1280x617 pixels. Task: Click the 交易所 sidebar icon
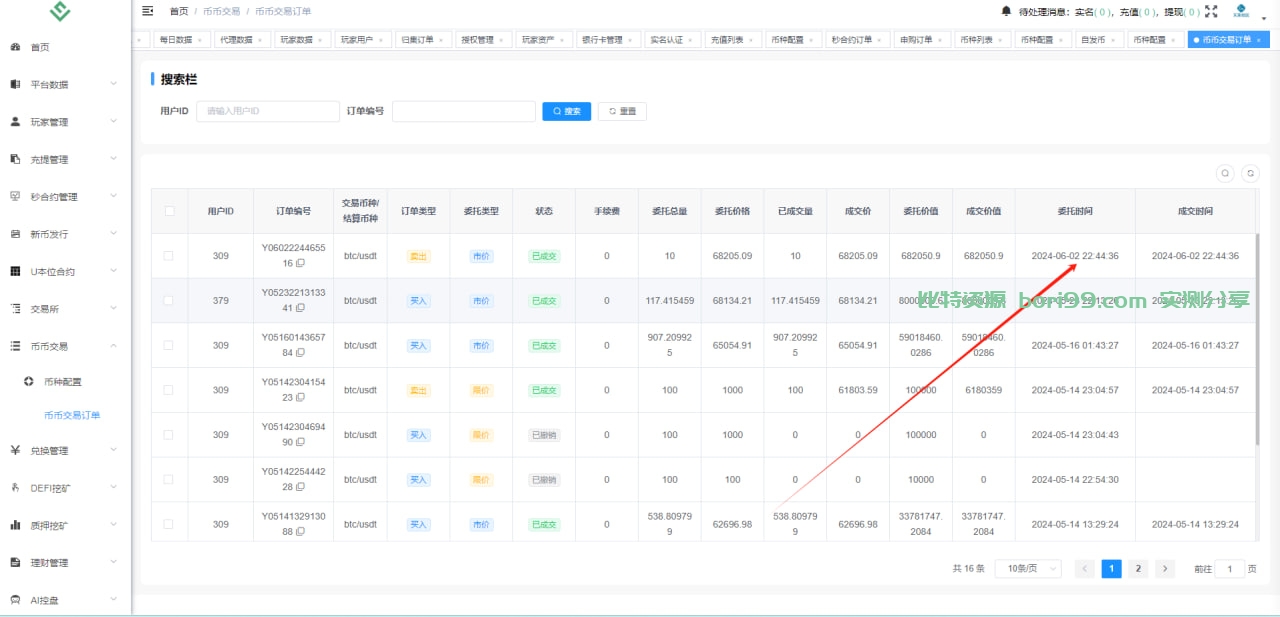click(15, 309)
